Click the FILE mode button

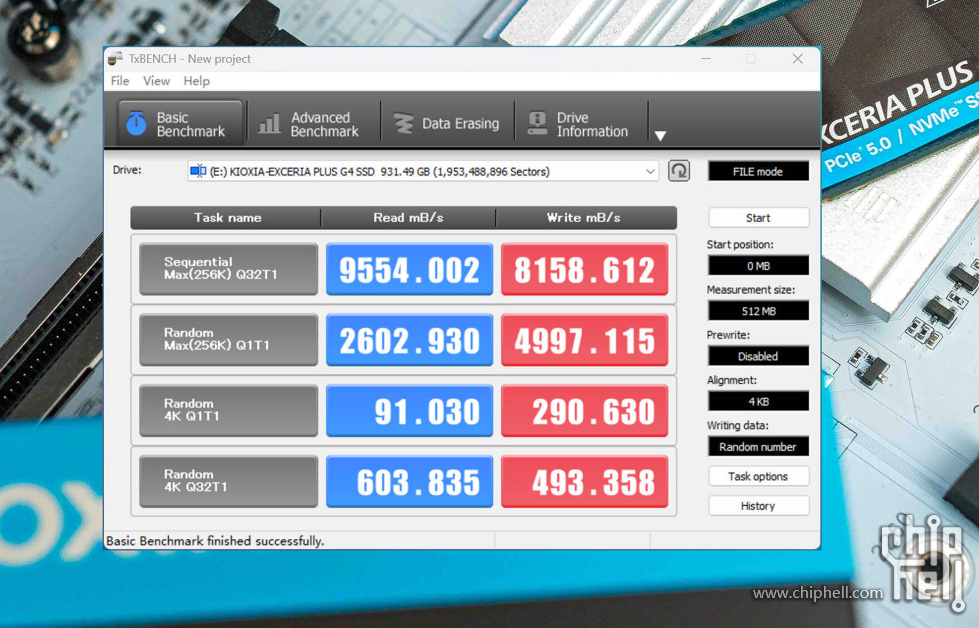(x=758, y=171)
